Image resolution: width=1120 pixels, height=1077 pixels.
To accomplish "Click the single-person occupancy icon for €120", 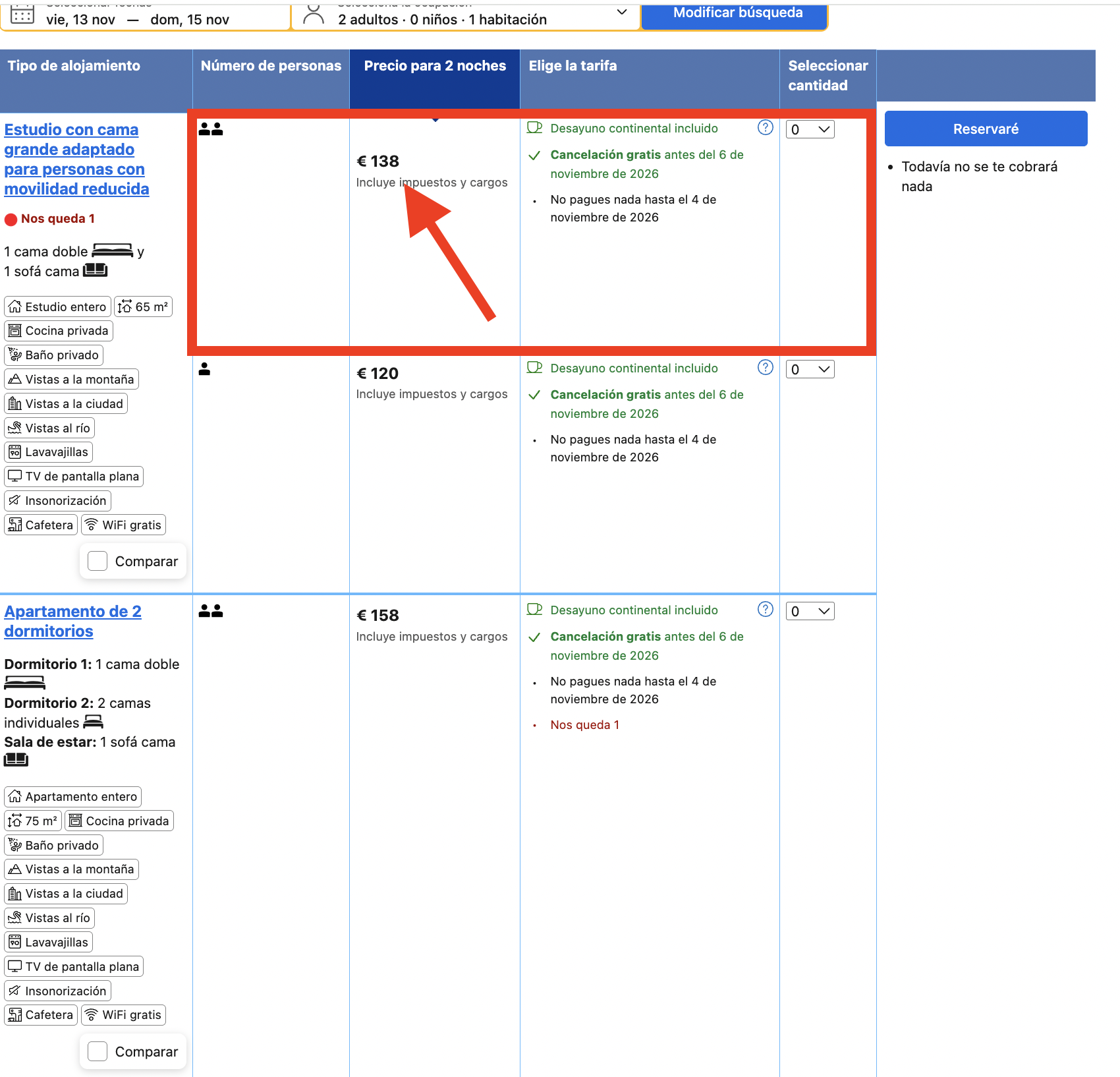I will (x=204, y=369).
